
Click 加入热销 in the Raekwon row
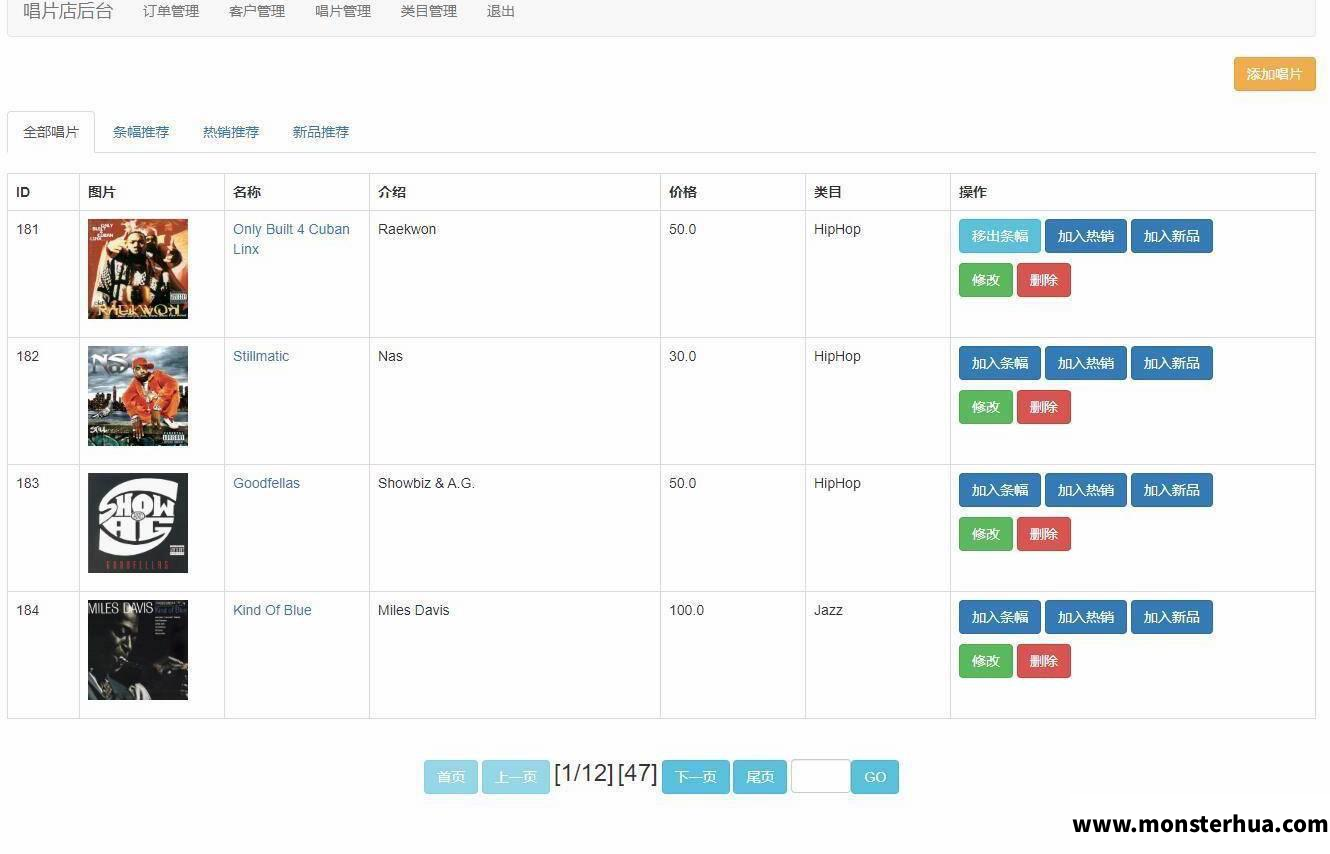(x=1086, y=236)
